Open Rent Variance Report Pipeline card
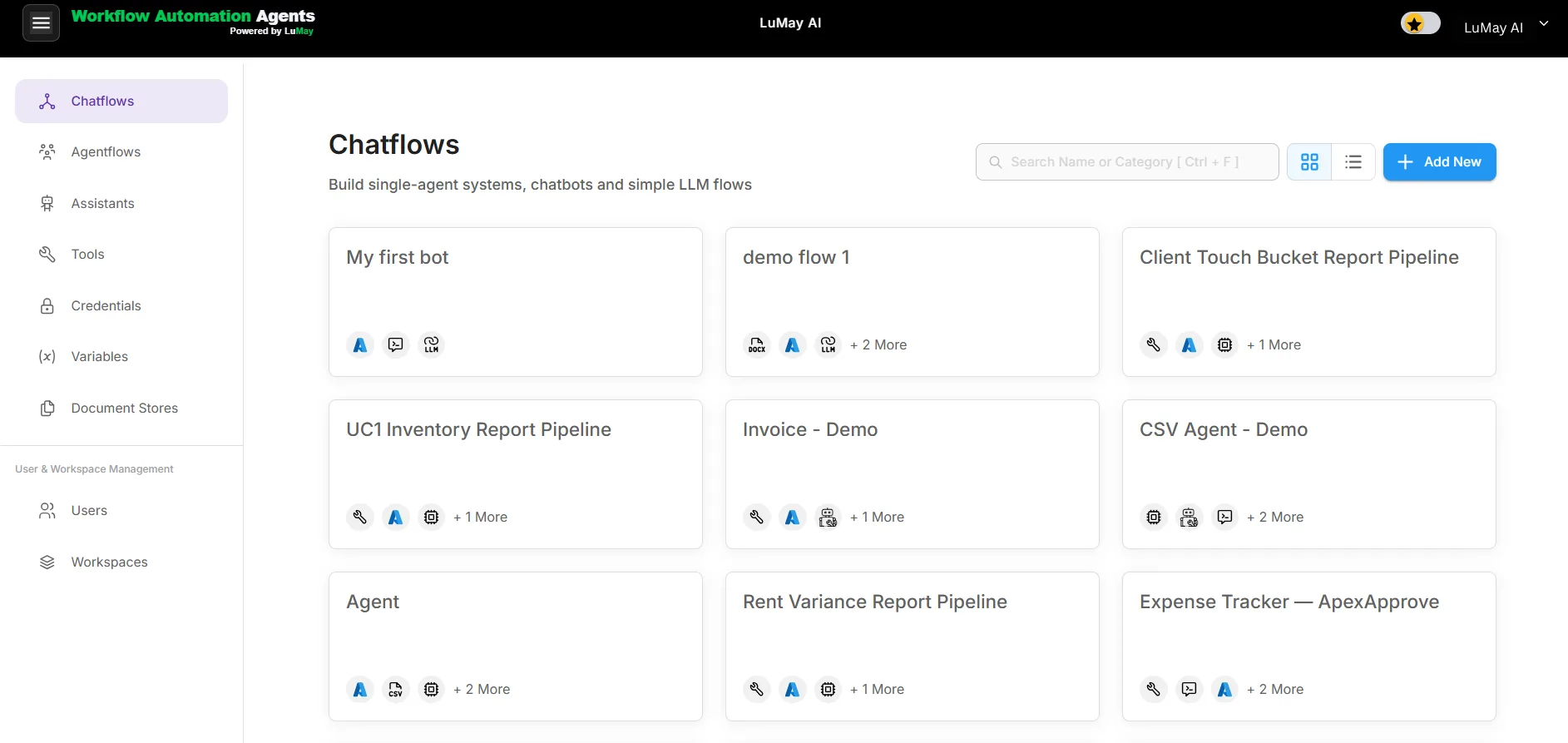This screenshot has width=1568, height=743. (913, 646)
